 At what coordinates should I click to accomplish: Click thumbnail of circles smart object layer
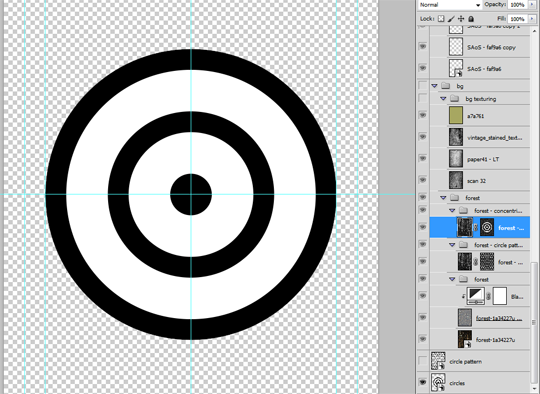click(438, 383)
